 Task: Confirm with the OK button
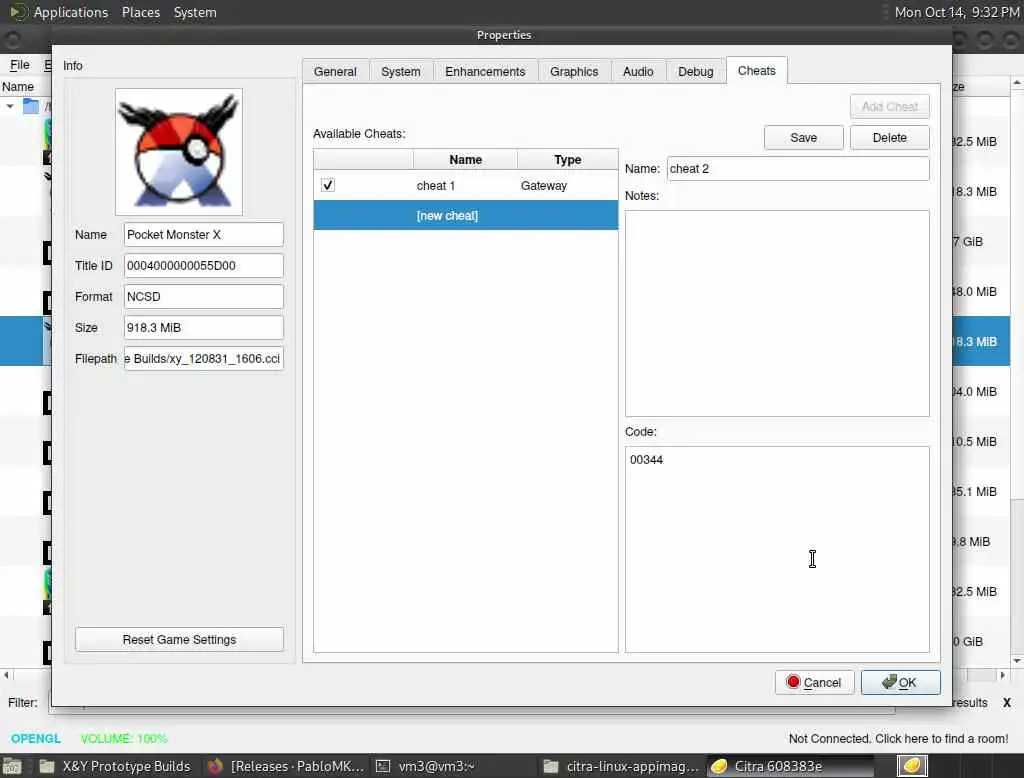coord(901,683)
